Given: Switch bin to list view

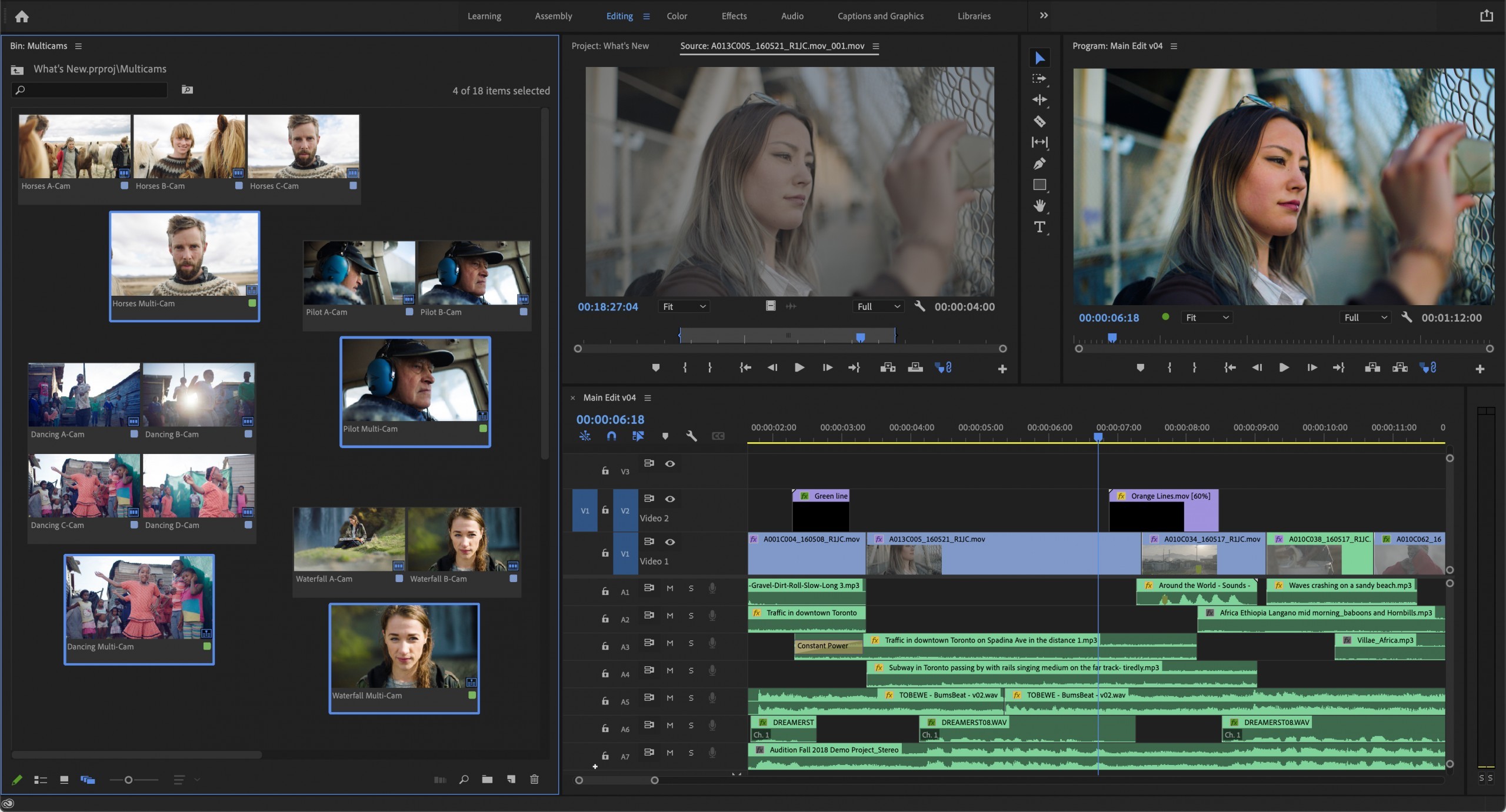Looking at the screenshot, I should 41,780.
